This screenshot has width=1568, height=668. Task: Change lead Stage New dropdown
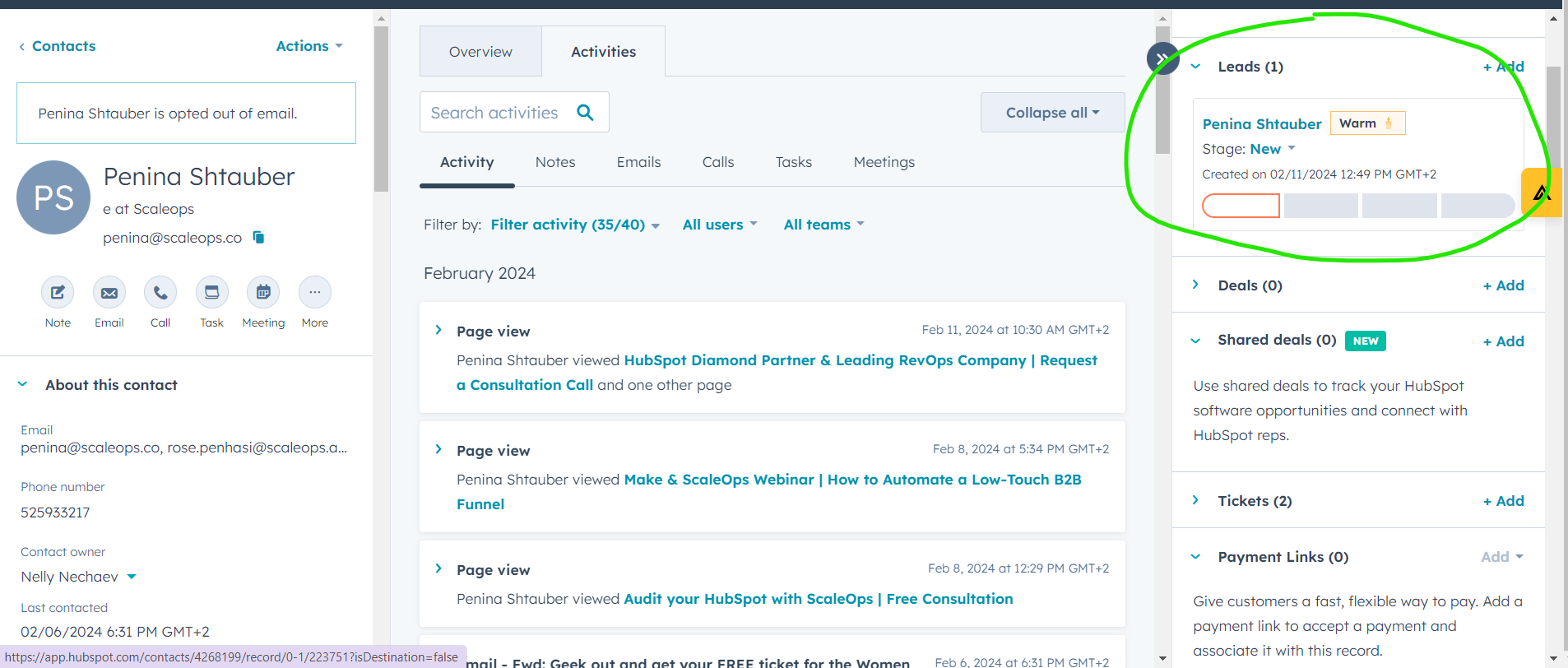1273,149
